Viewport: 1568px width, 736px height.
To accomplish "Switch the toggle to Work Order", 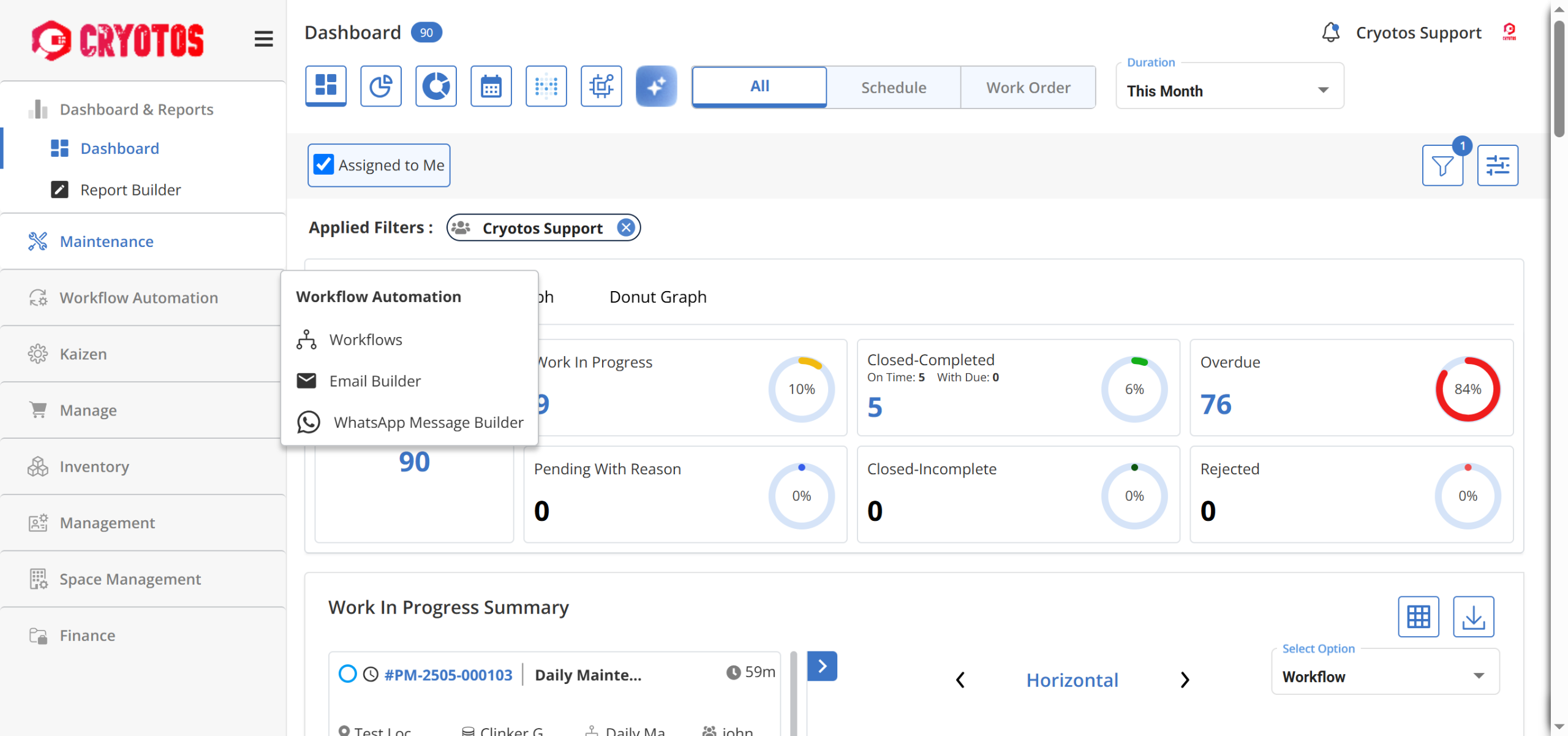I will (x=1028, y=88).
